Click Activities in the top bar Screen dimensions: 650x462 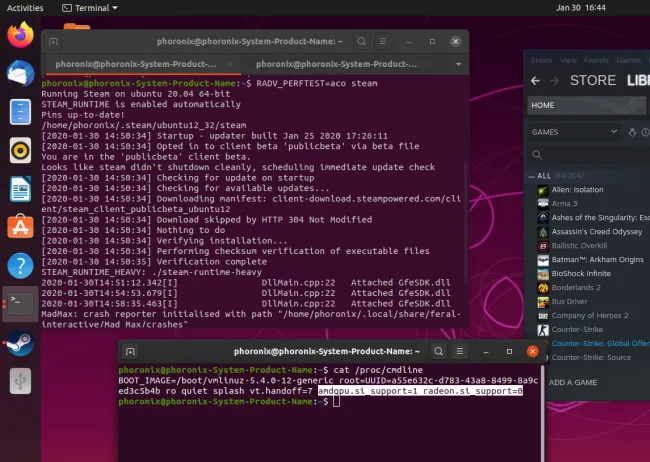[x=25, y=8]
